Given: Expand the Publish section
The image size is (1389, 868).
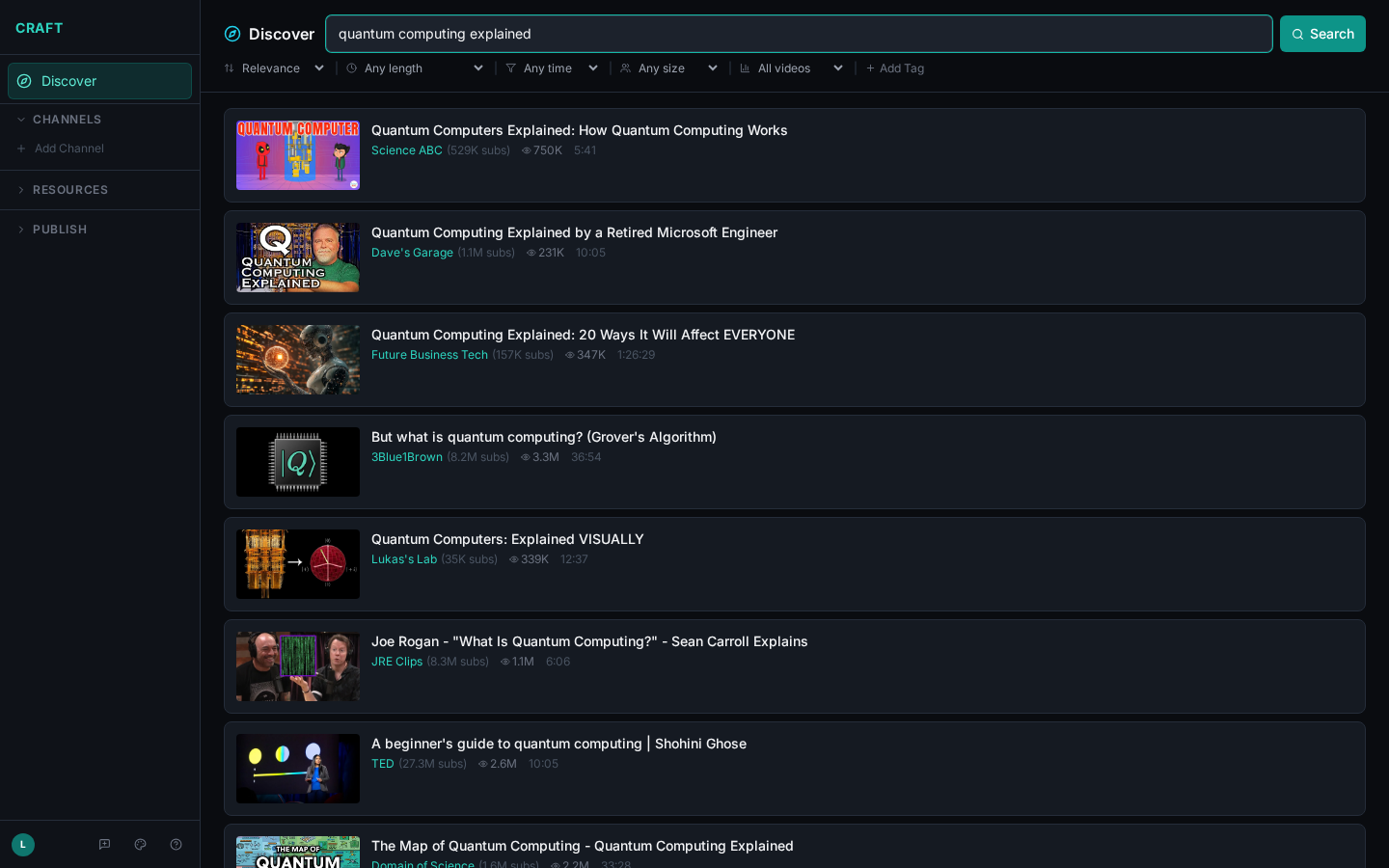Looking at the screenshot, I should coord(21,230).
